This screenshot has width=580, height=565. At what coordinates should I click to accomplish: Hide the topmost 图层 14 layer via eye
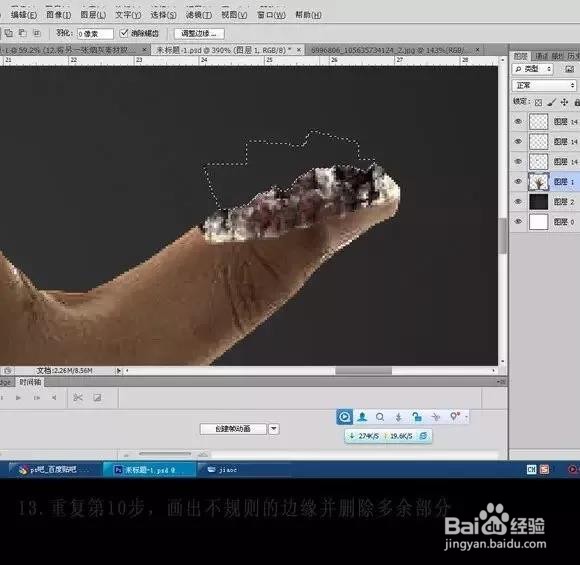pyautogui.click(x=518, y=121)
